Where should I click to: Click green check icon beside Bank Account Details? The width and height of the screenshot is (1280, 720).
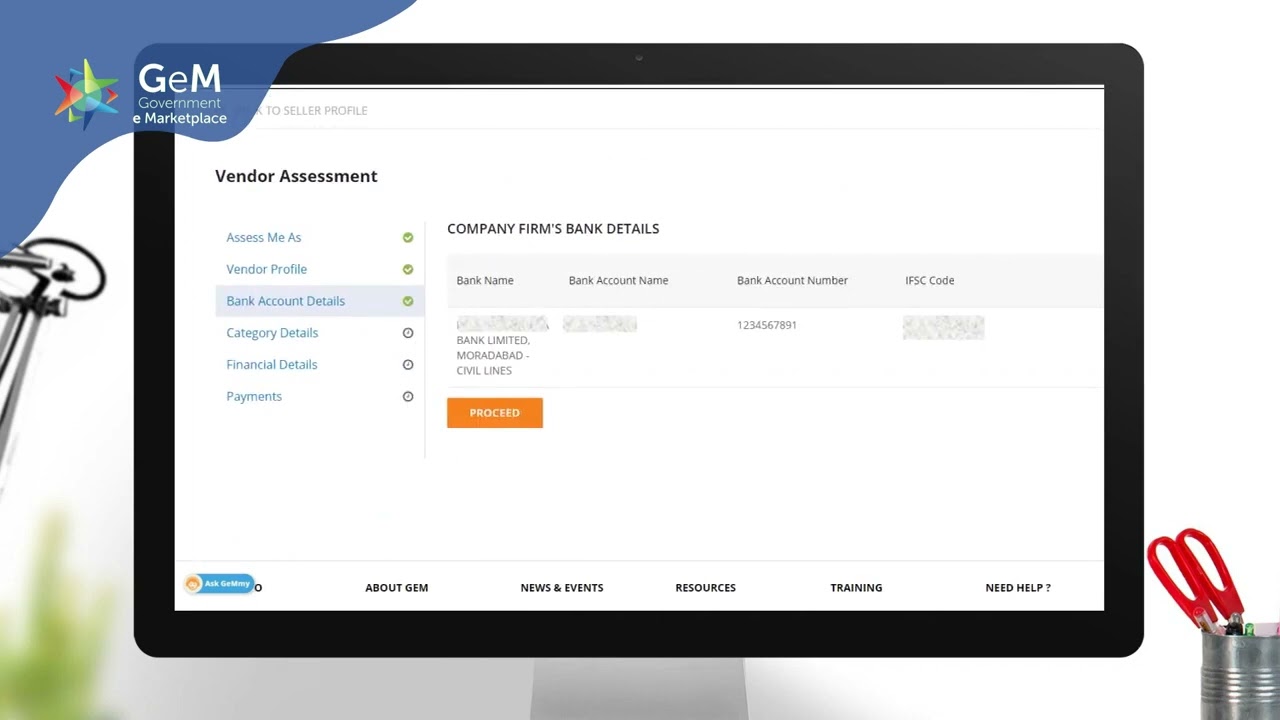(408, 301)
